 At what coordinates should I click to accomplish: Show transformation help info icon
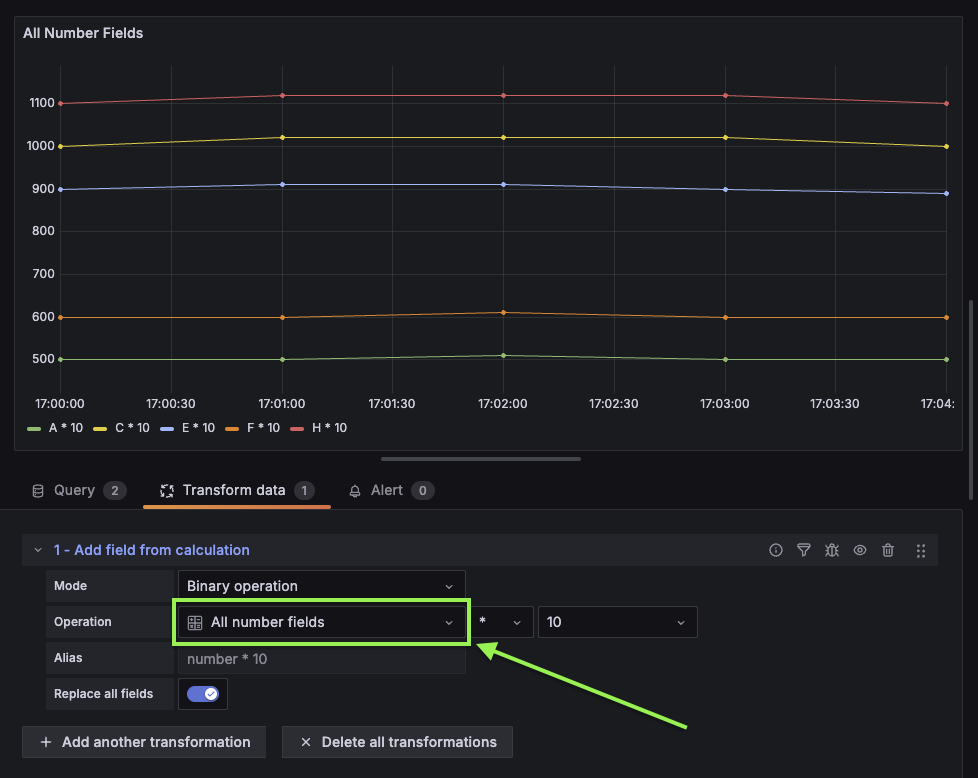point(776,550)
